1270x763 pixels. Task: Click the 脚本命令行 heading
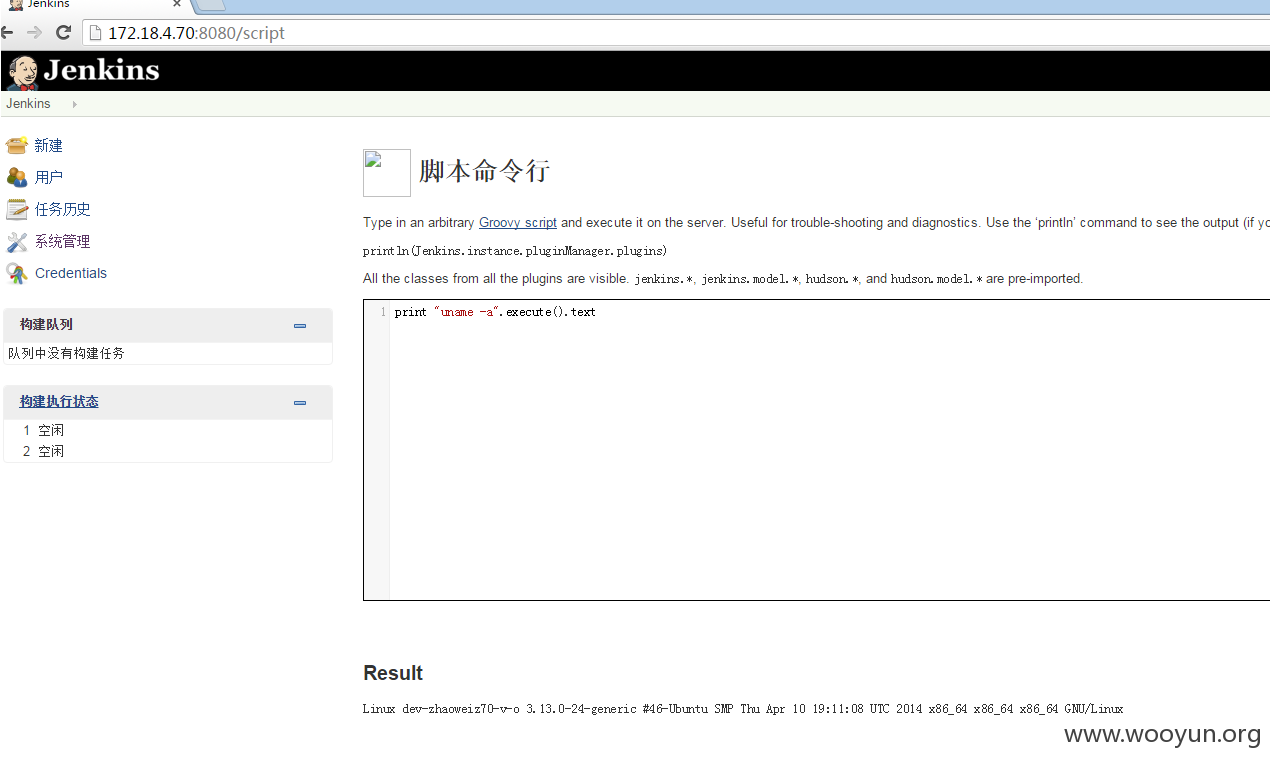click(x=484, y=171)
